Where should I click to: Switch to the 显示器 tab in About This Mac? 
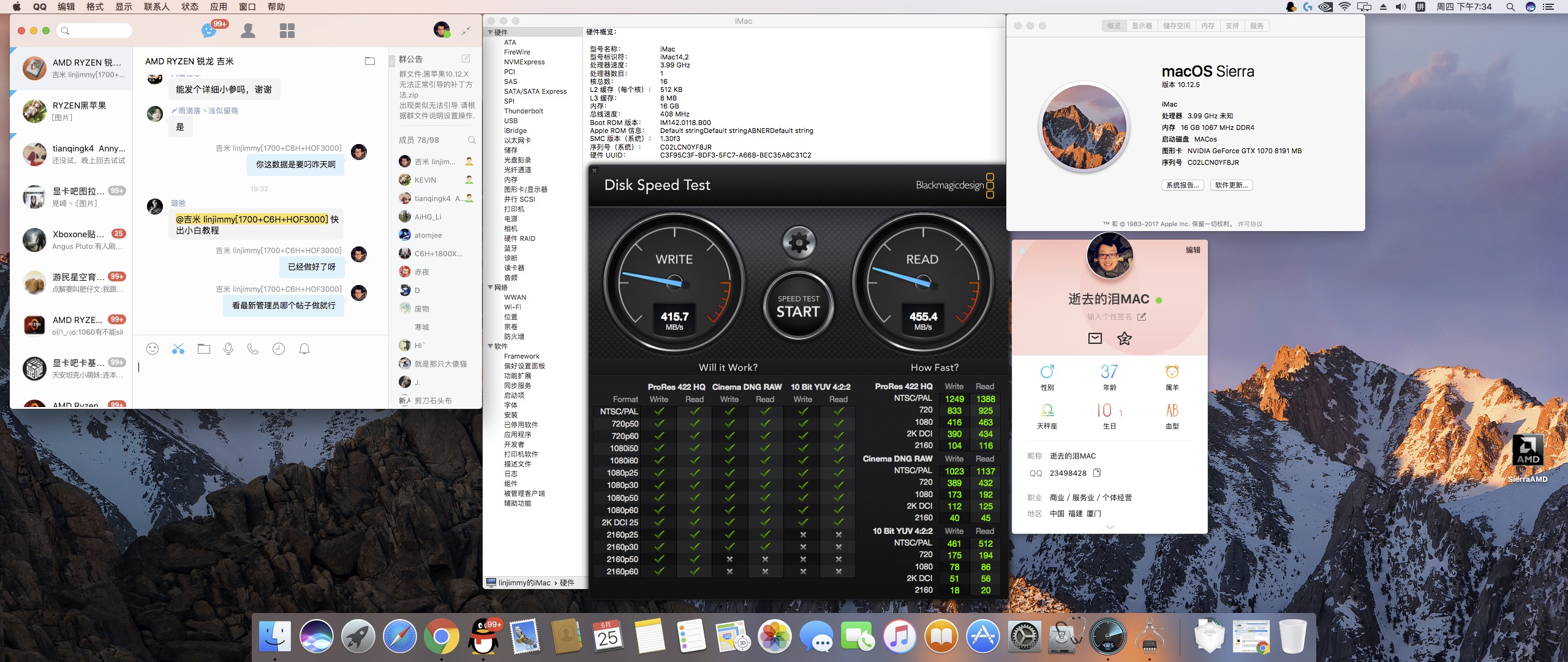point(1142,26)
